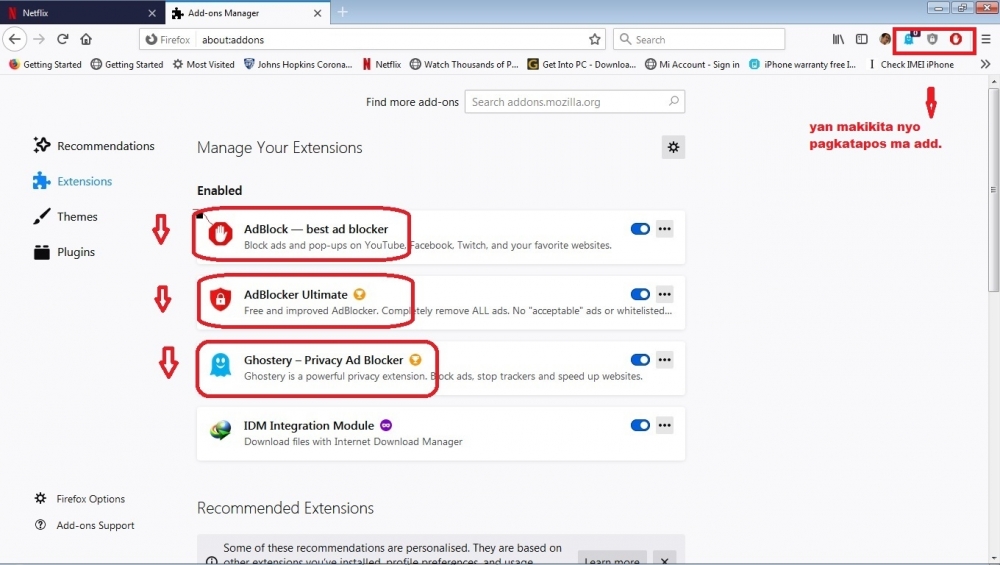Open the Themes section

pyautogui.click(x=65, y=217)
